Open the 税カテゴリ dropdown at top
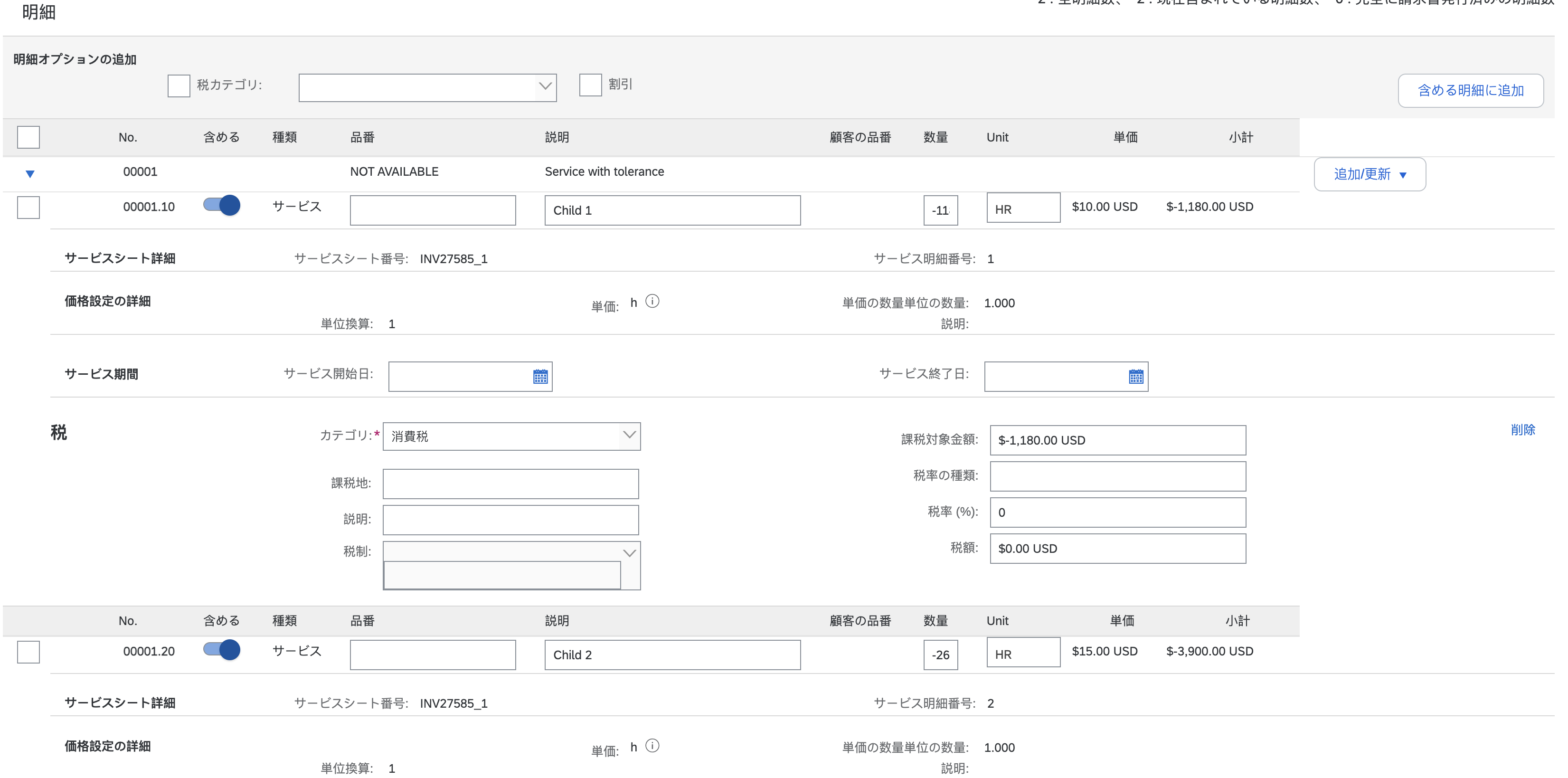Screen dimensions: 1568x778 tap(427, 87)
